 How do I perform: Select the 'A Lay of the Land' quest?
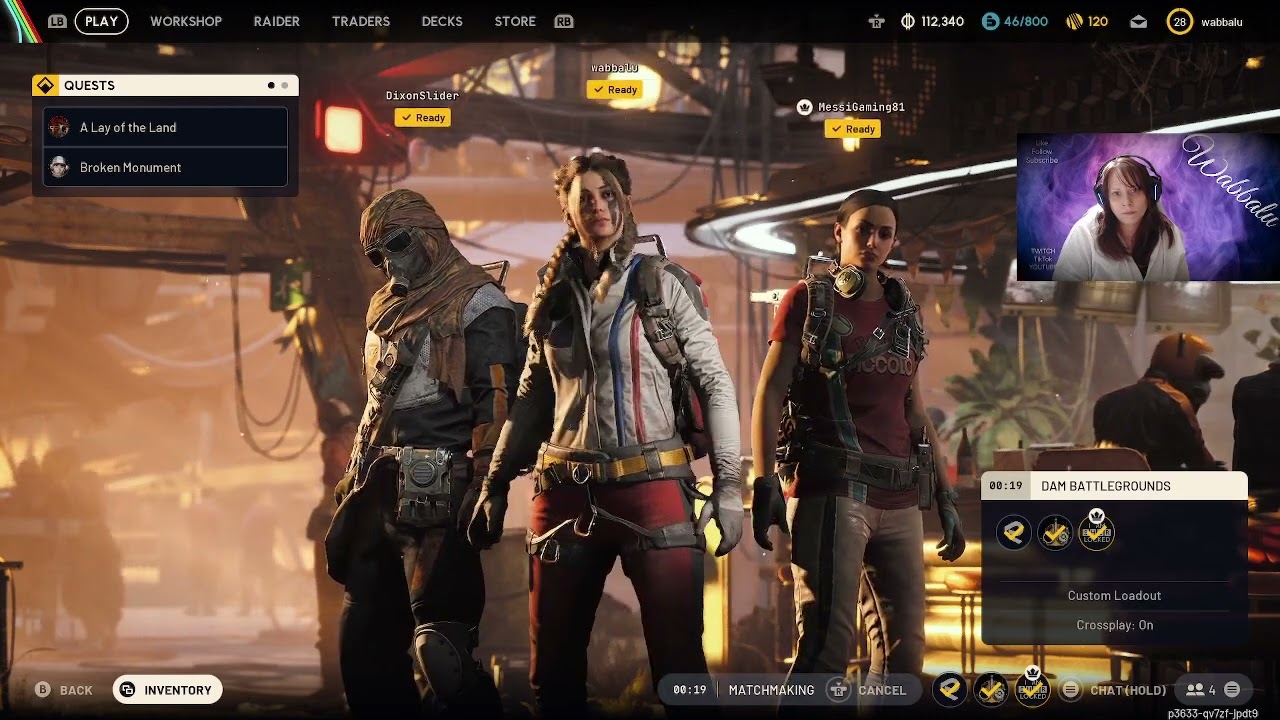coord(165,127)
